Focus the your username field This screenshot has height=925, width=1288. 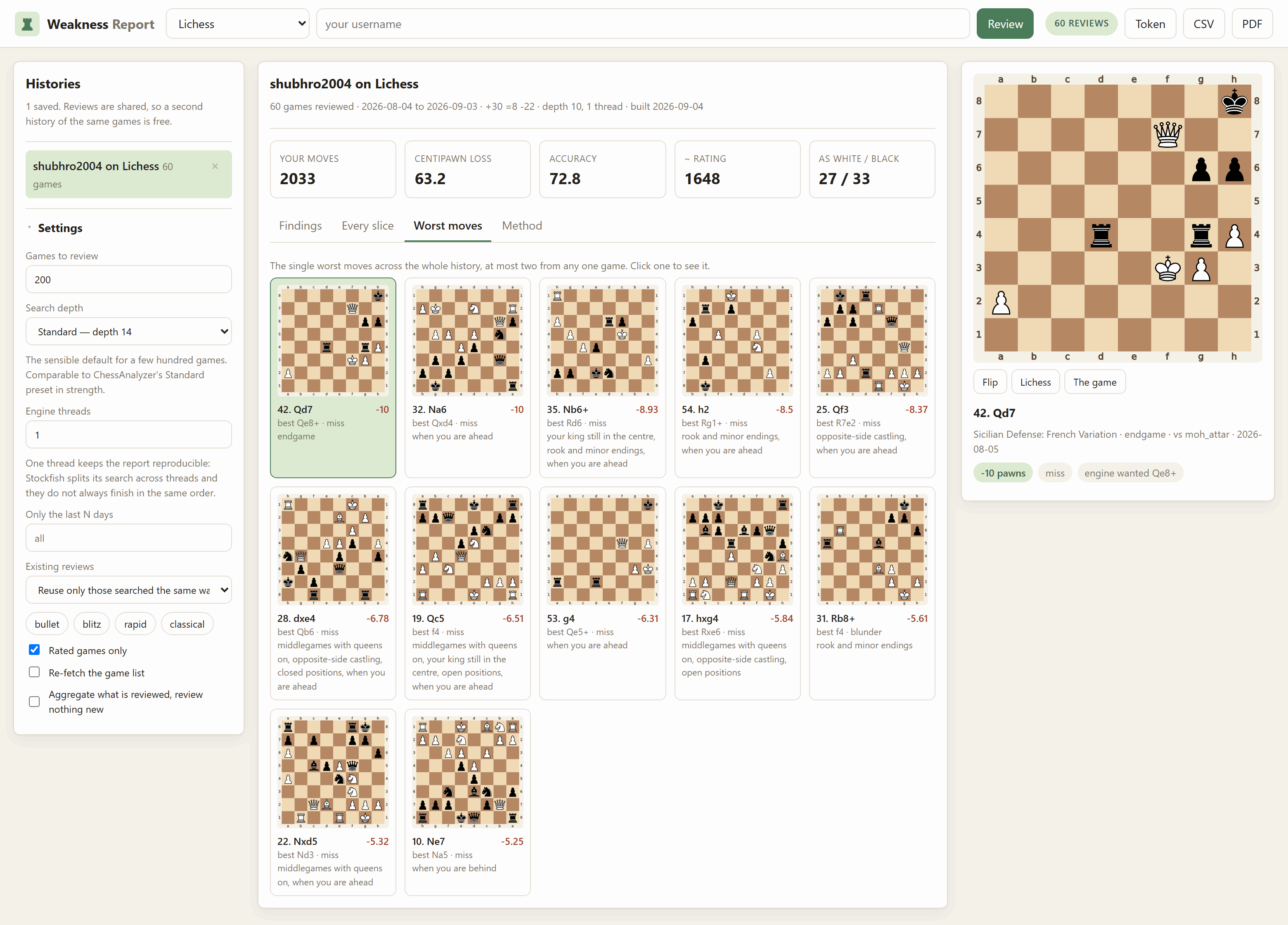coord(642,24)
